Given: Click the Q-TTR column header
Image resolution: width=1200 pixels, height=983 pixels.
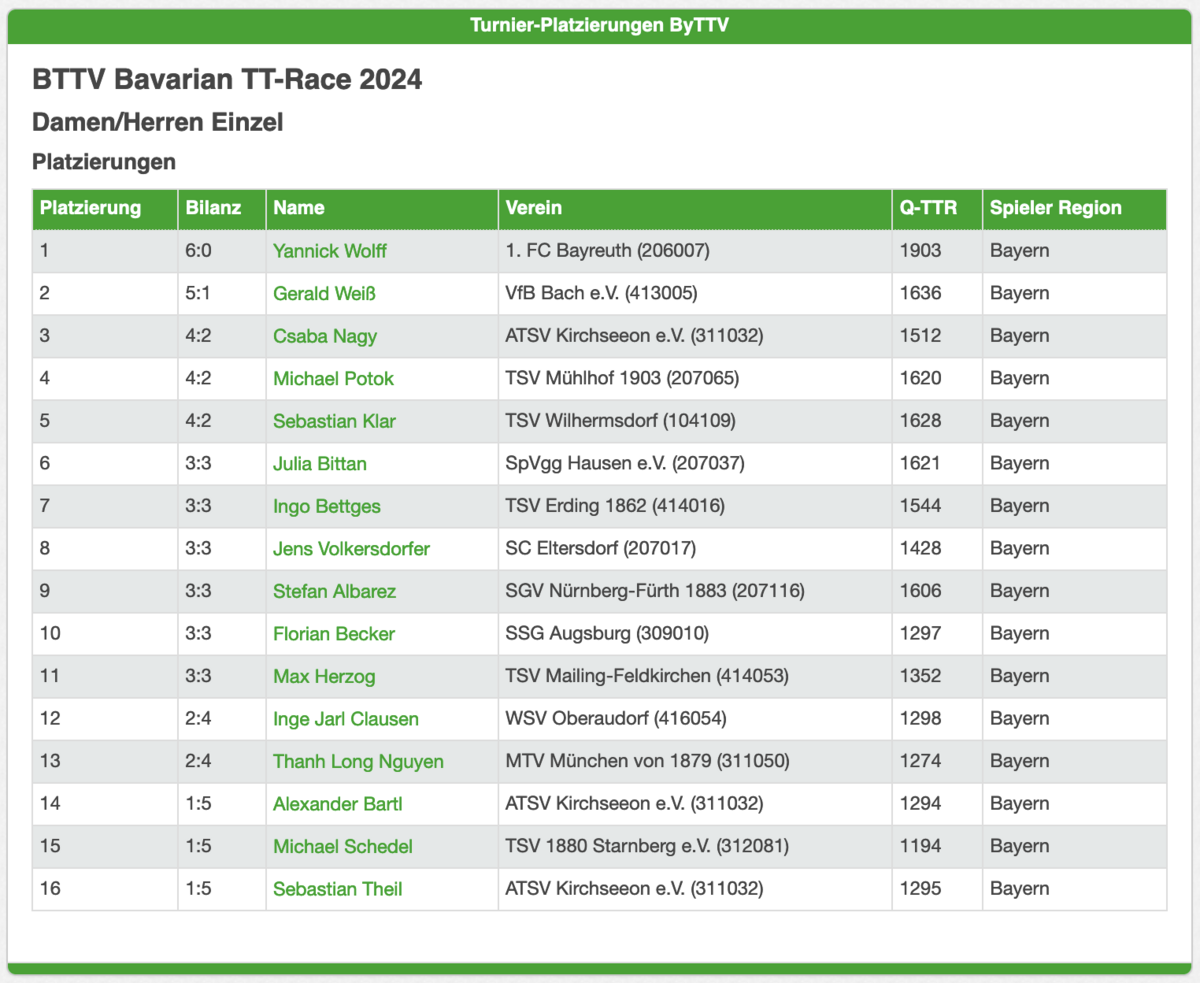Looking at the screenshot, I should point(925,208).
